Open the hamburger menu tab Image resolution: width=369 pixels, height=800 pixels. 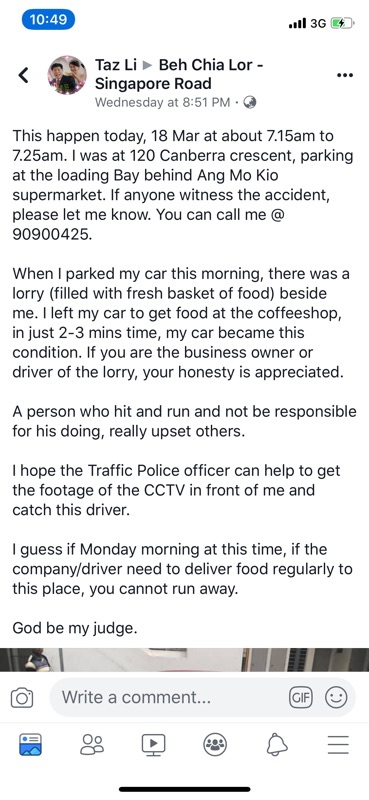(x=338, y=744)
